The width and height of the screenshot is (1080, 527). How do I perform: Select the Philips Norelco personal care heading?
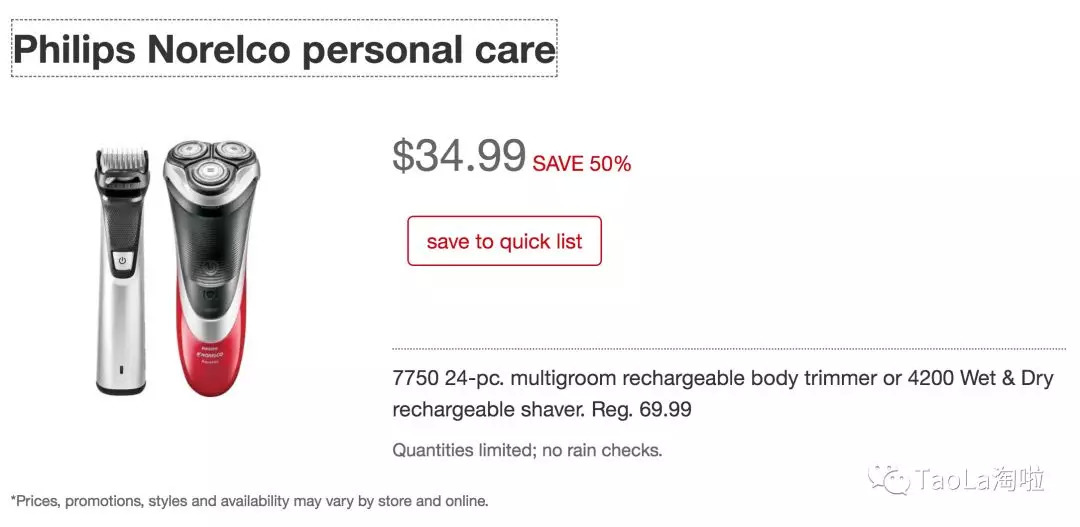284,49
